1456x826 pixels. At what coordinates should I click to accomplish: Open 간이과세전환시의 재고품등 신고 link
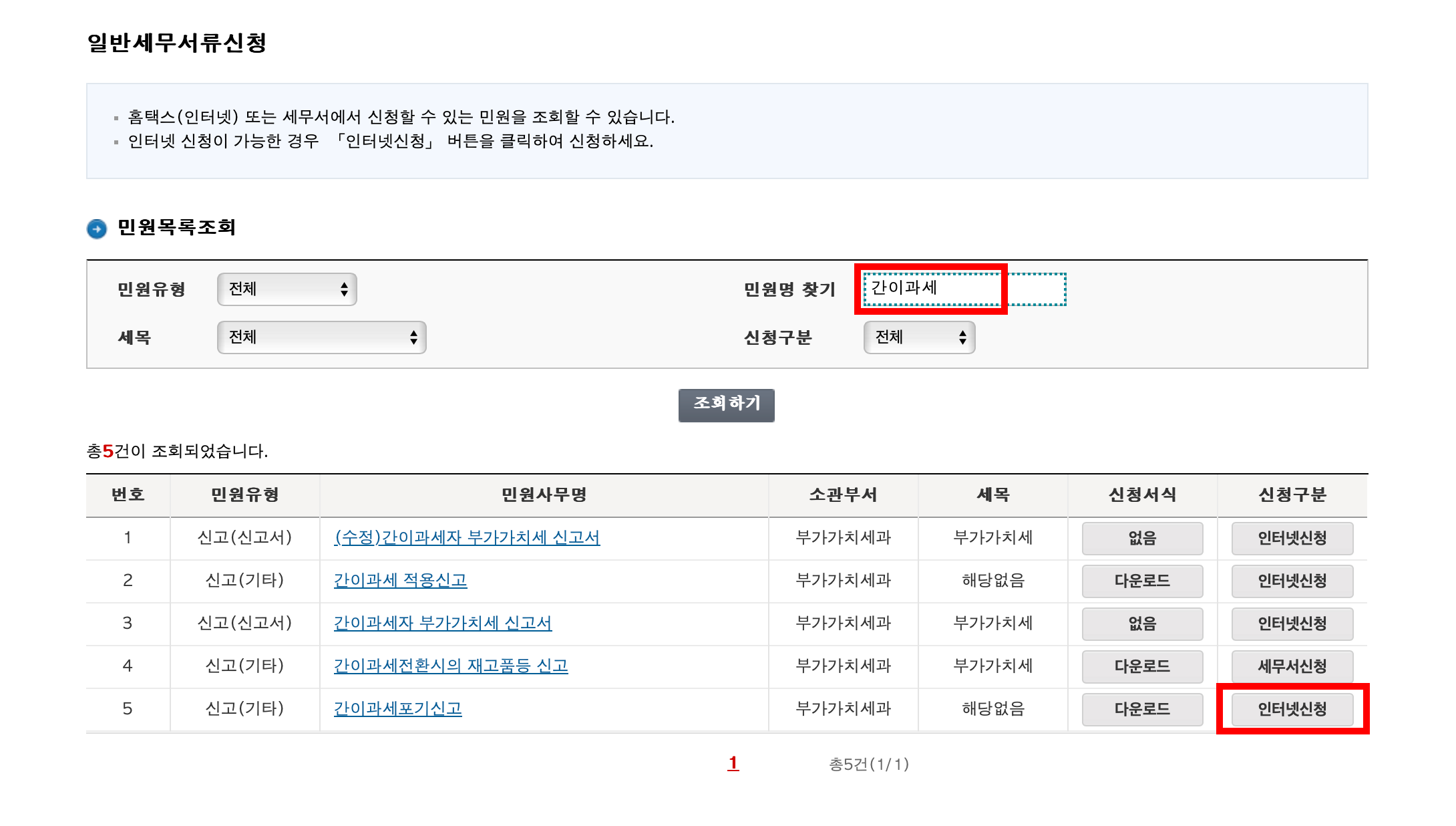point(450,666)
